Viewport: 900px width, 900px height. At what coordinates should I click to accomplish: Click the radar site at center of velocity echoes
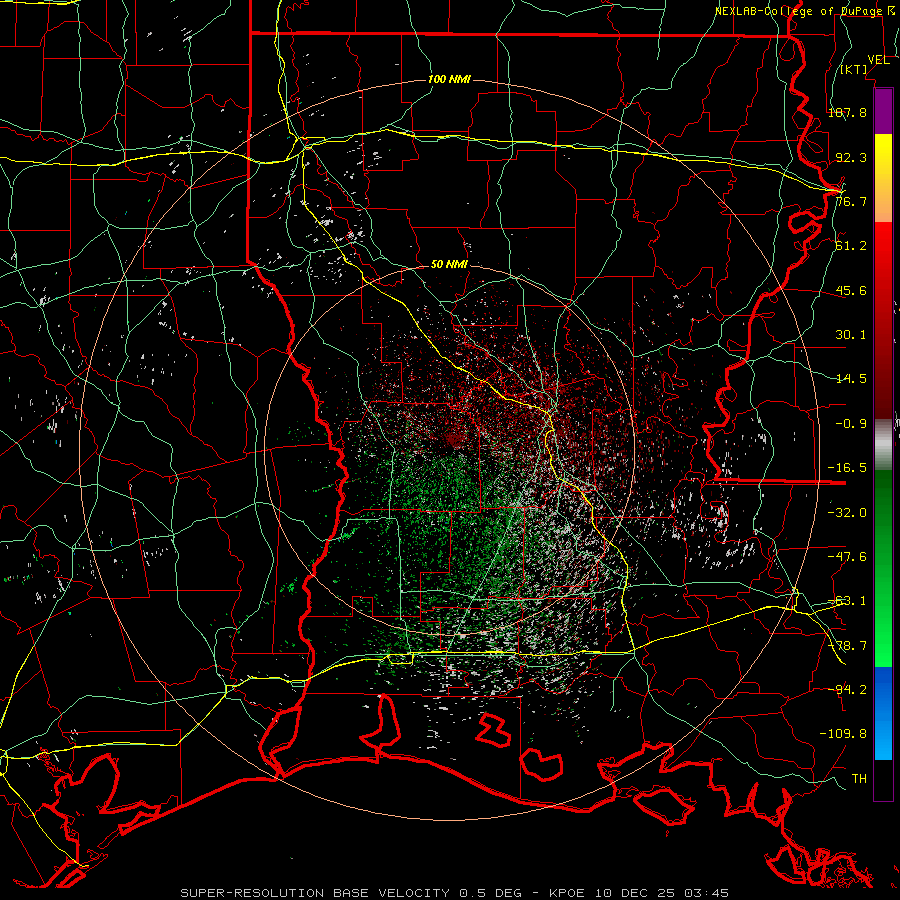pyautogui.click(x=451, y=451)
